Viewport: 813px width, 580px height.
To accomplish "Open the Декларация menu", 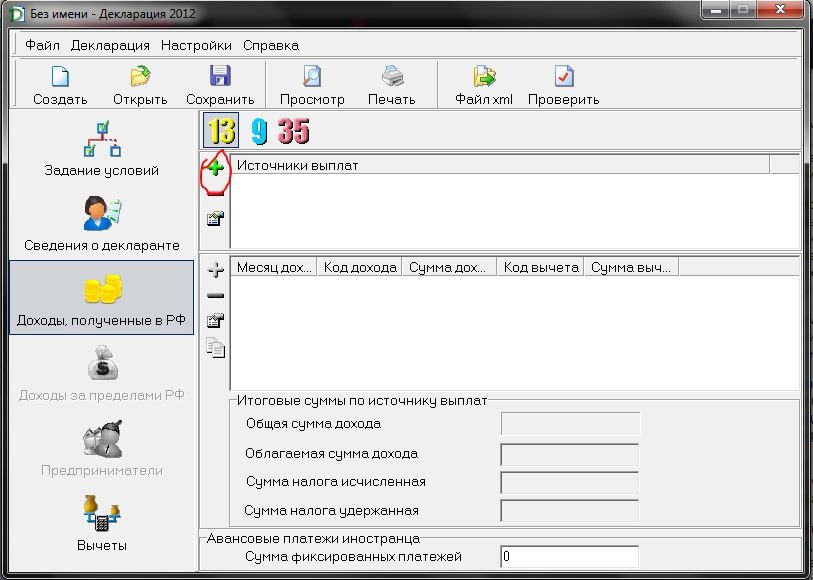I will coord(110,46).
